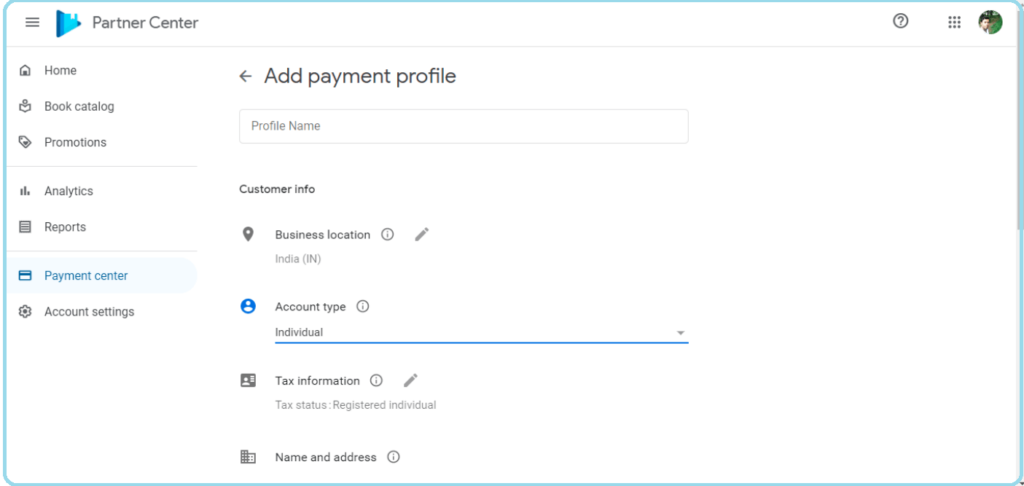Open the help question mark icon
The height and width of the screenshot is (486, 1024).
click(901, 22)
